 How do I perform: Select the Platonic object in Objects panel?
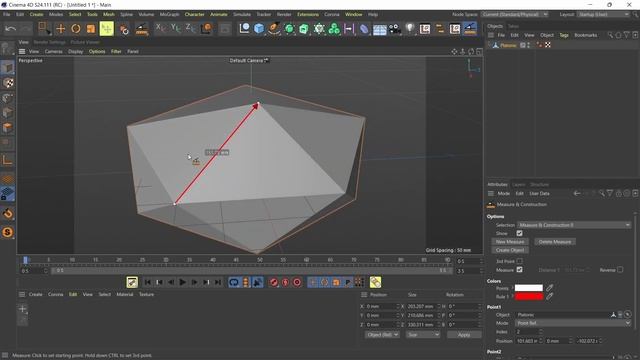coord(508,45)
